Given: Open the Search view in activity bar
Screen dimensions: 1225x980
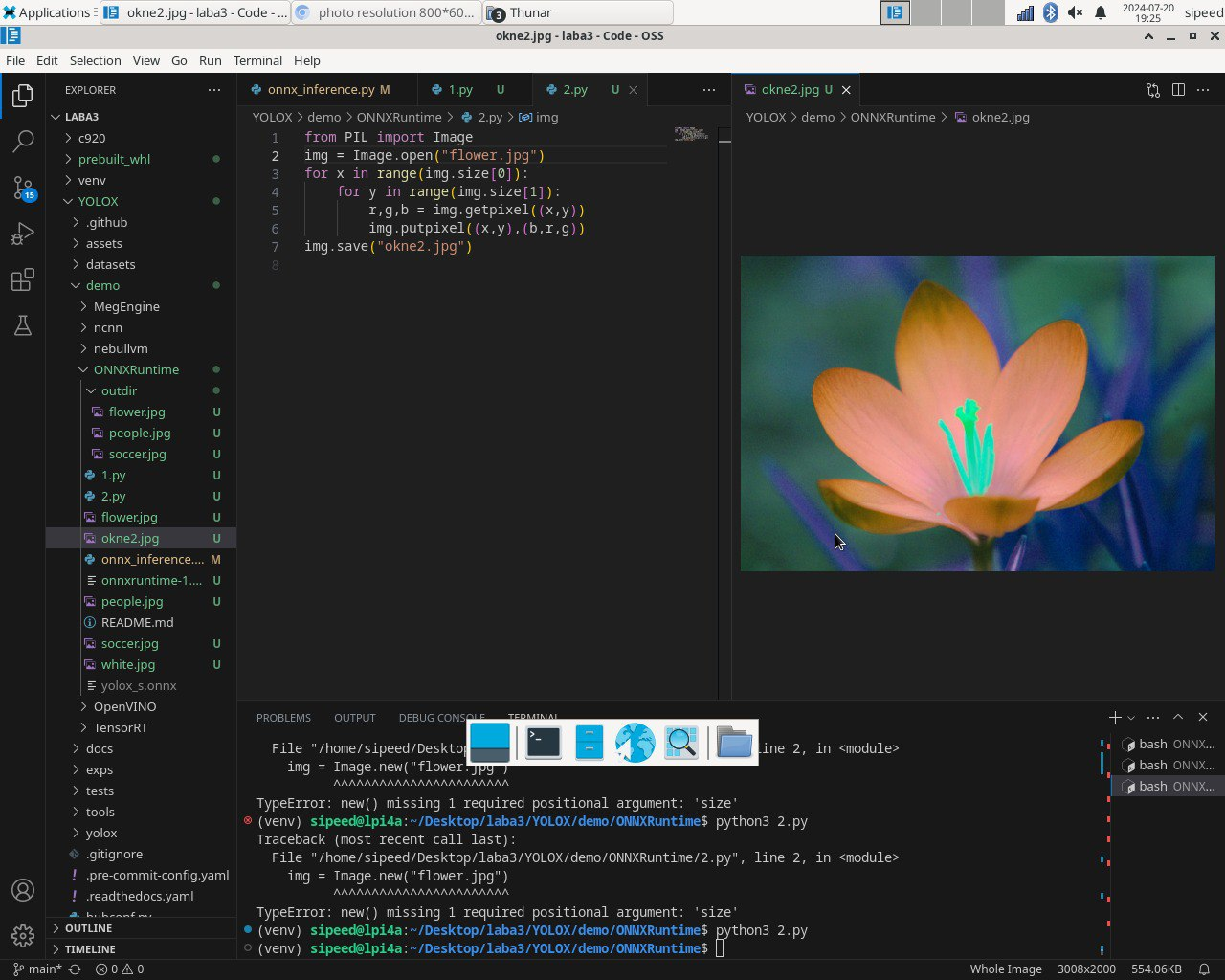Looking at the screenshot, I should 23,142.
